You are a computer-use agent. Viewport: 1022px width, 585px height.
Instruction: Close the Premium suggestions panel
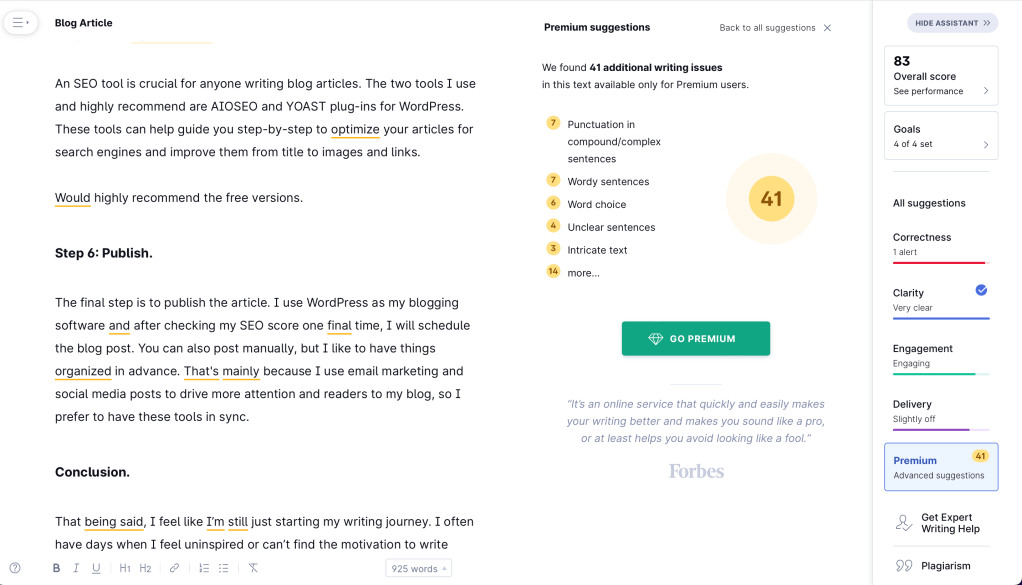click(826, 28)
